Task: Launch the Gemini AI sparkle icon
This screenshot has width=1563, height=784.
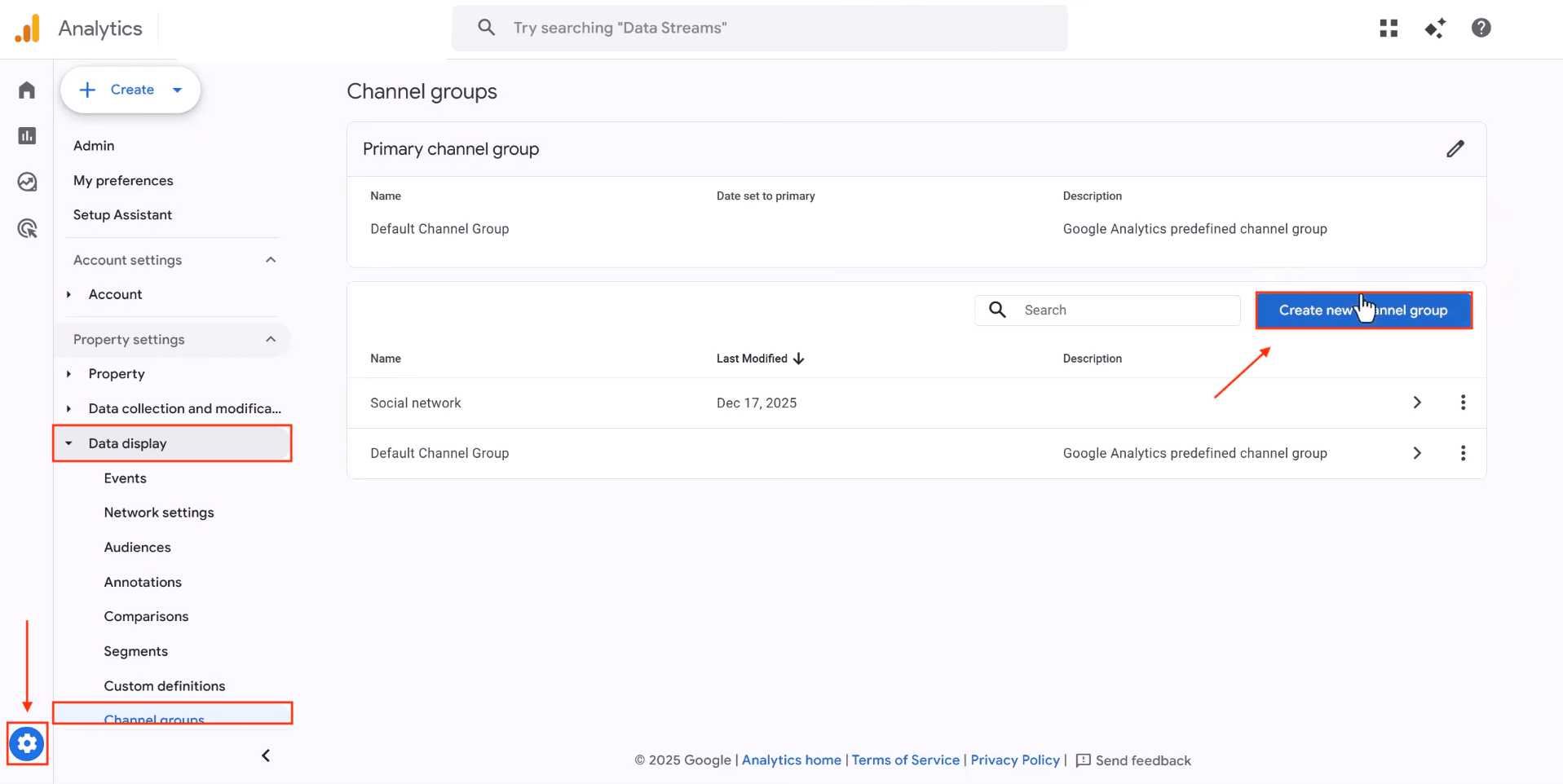Action: pos(1435,28)
